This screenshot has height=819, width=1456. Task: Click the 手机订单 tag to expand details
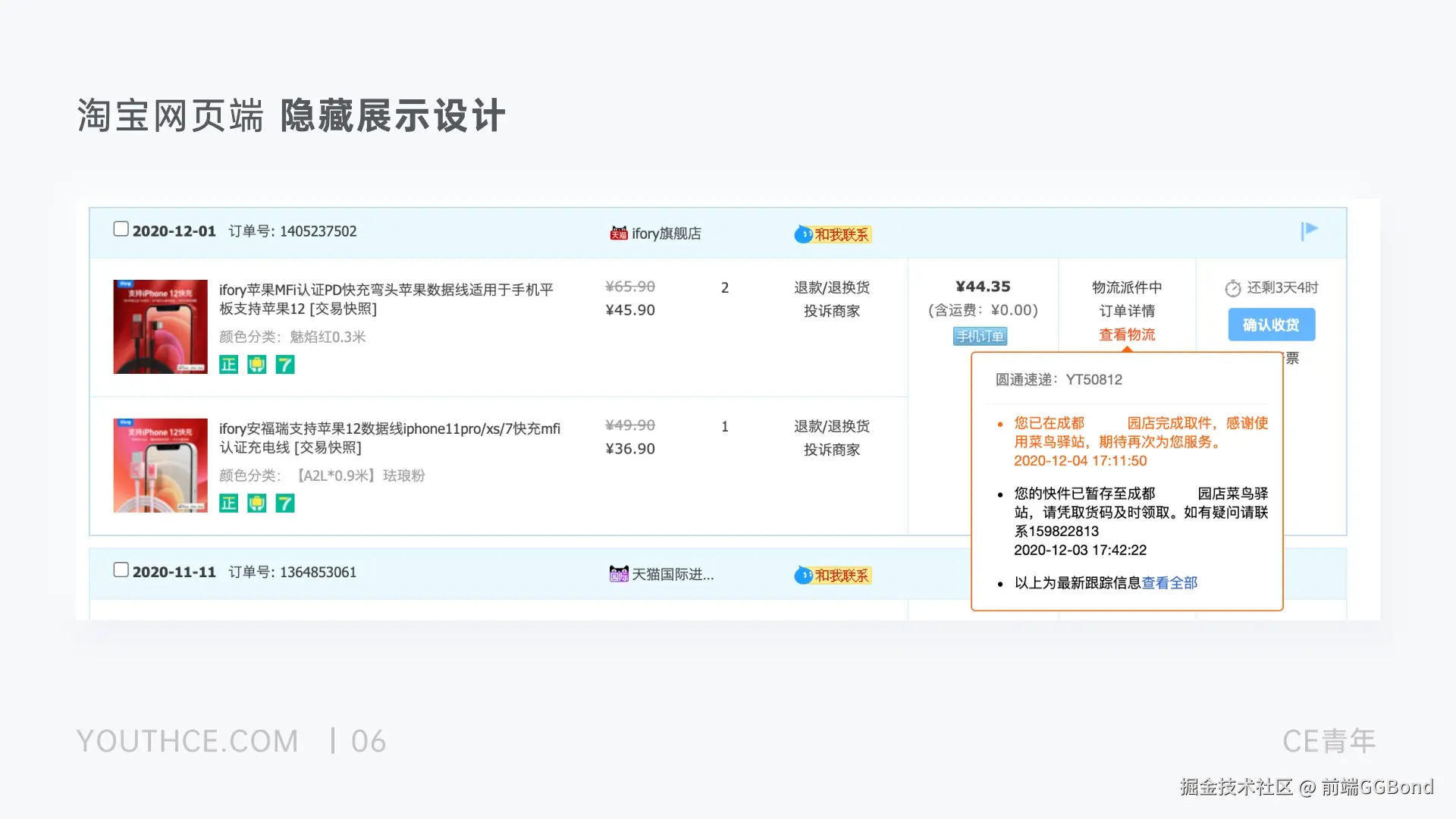[x=980, y=336]
